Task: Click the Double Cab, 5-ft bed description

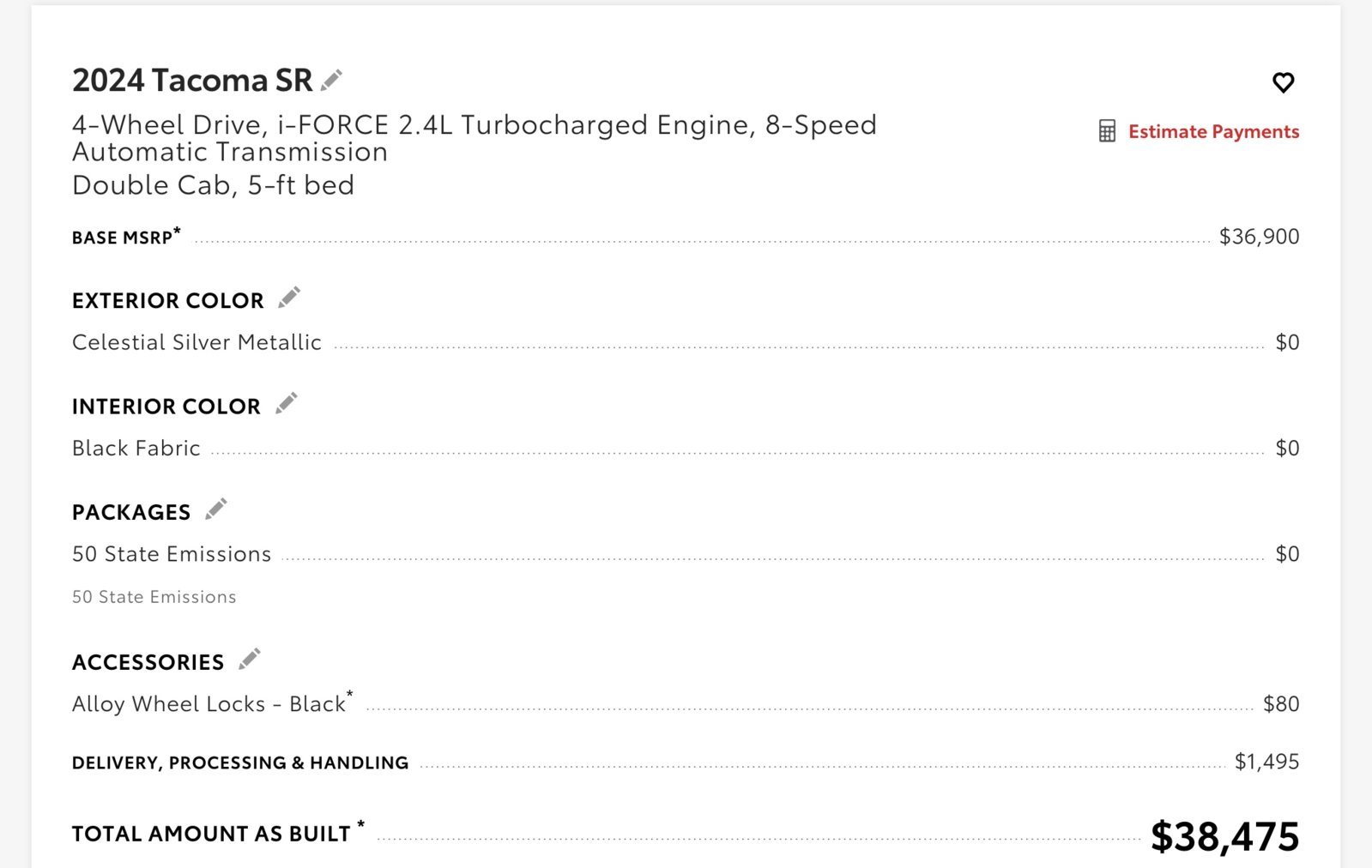Action: (213, 185)
